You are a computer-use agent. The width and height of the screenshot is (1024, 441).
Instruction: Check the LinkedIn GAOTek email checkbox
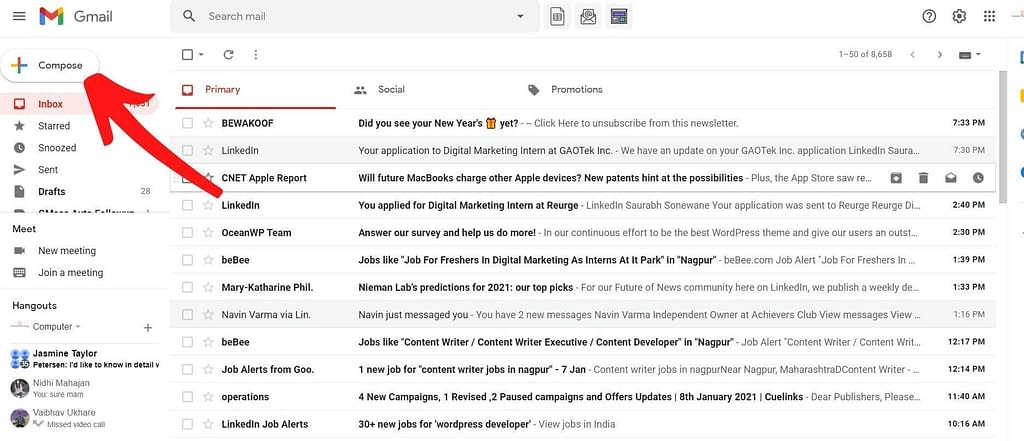[x=187, y=150]
